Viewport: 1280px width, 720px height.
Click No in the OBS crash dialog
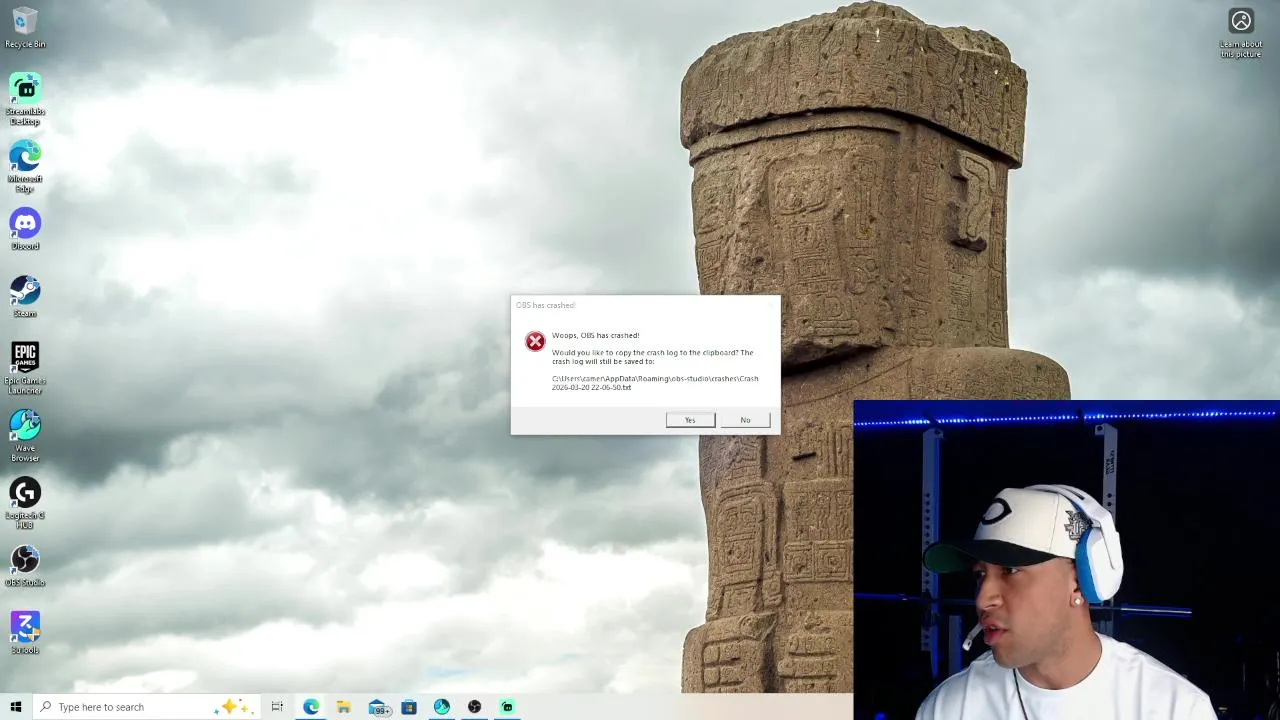tap(745, 420)
